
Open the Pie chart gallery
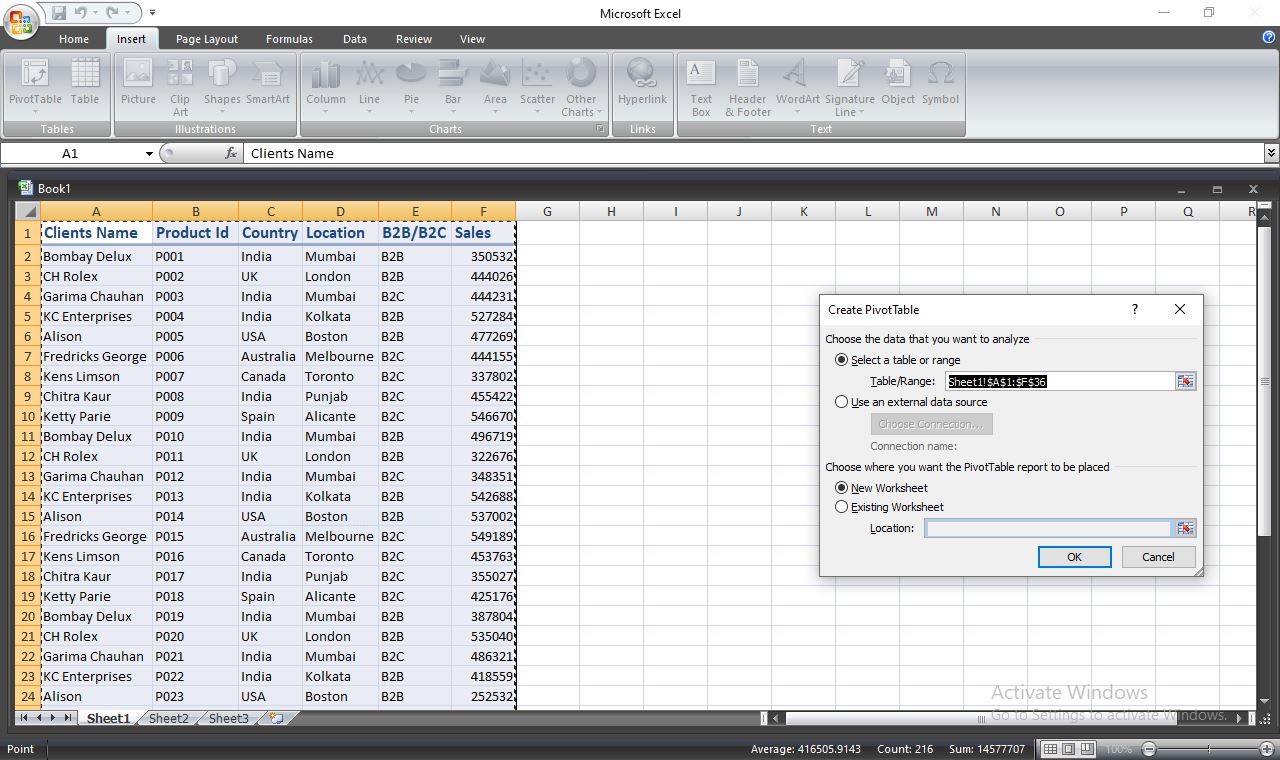point(411,86)
